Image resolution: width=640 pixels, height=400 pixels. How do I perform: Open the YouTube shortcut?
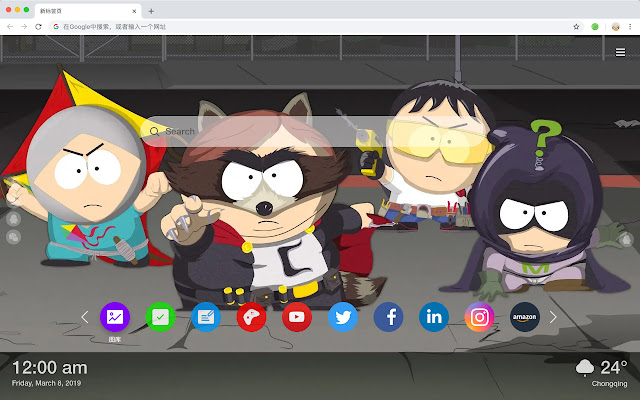(x=297, y=317)
